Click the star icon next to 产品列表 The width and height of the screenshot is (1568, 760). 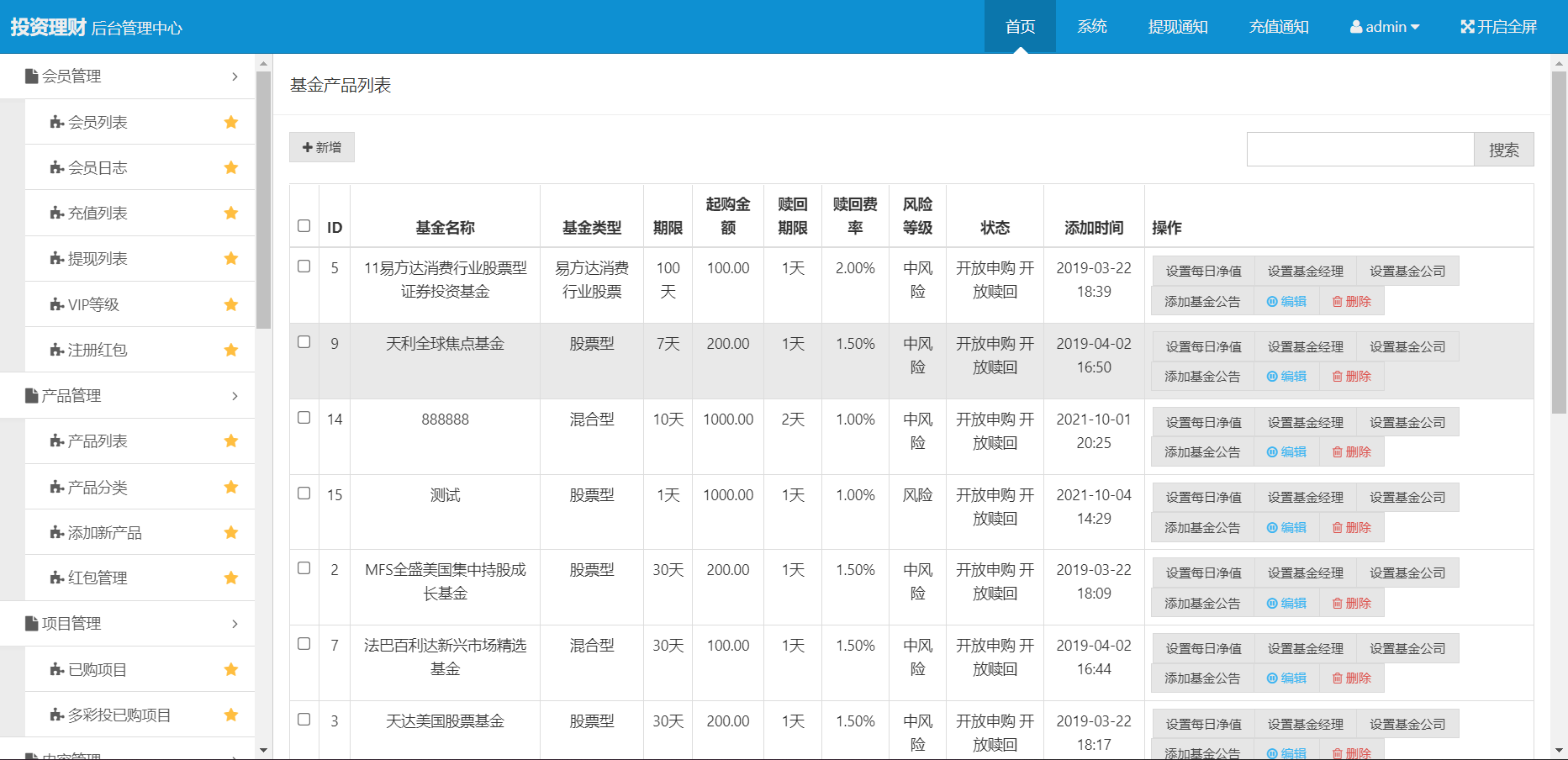231,441
